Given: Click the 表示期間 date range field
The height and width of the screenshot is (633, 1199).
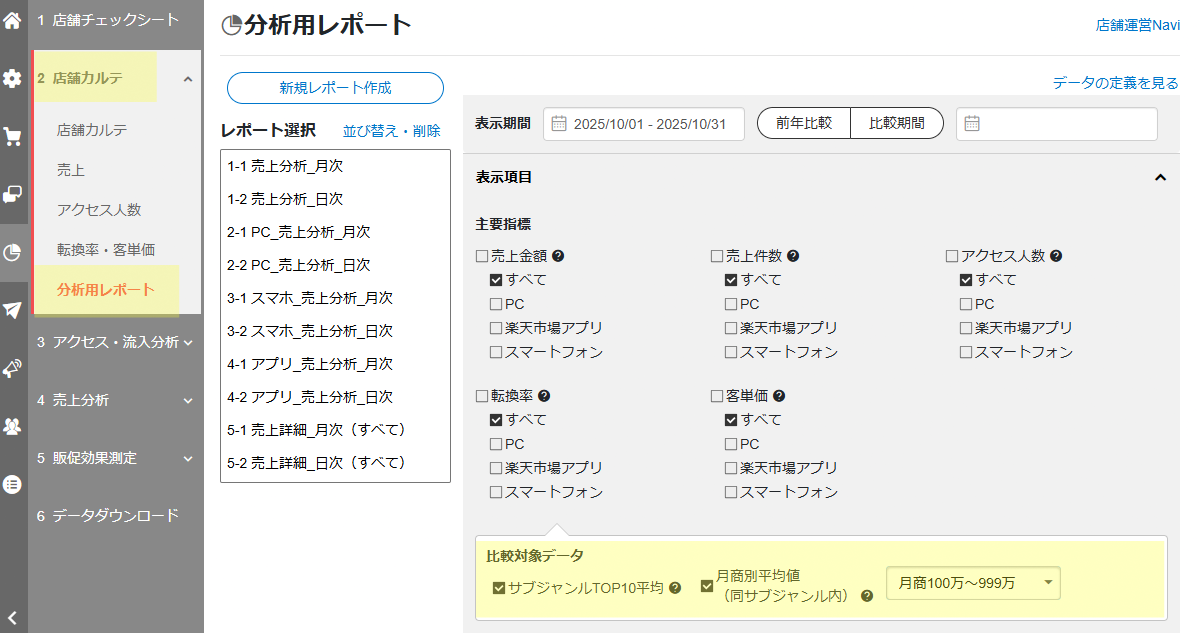Looking at the screenshot, I should click(644, 124).
